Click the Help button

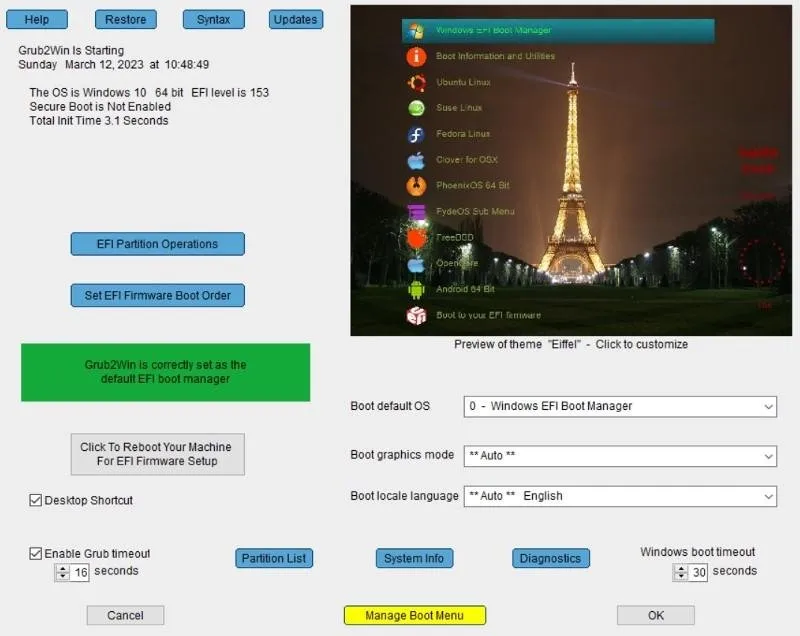point(37,20)
